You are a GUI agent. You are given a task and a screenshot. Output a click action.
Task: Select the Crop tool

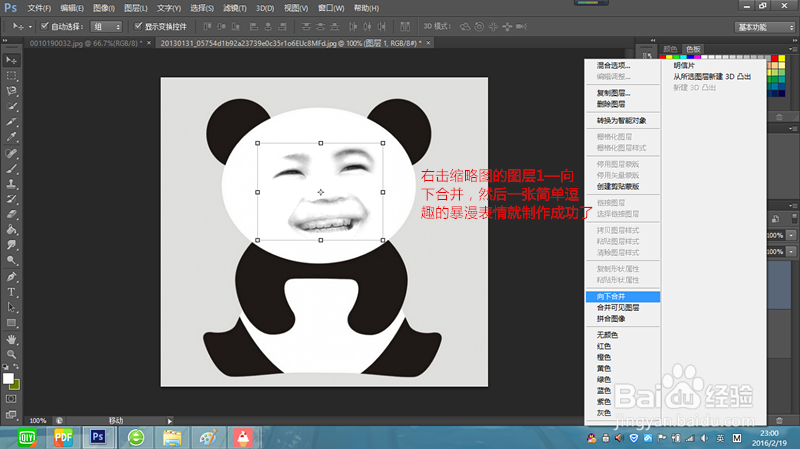click(11, 121)
